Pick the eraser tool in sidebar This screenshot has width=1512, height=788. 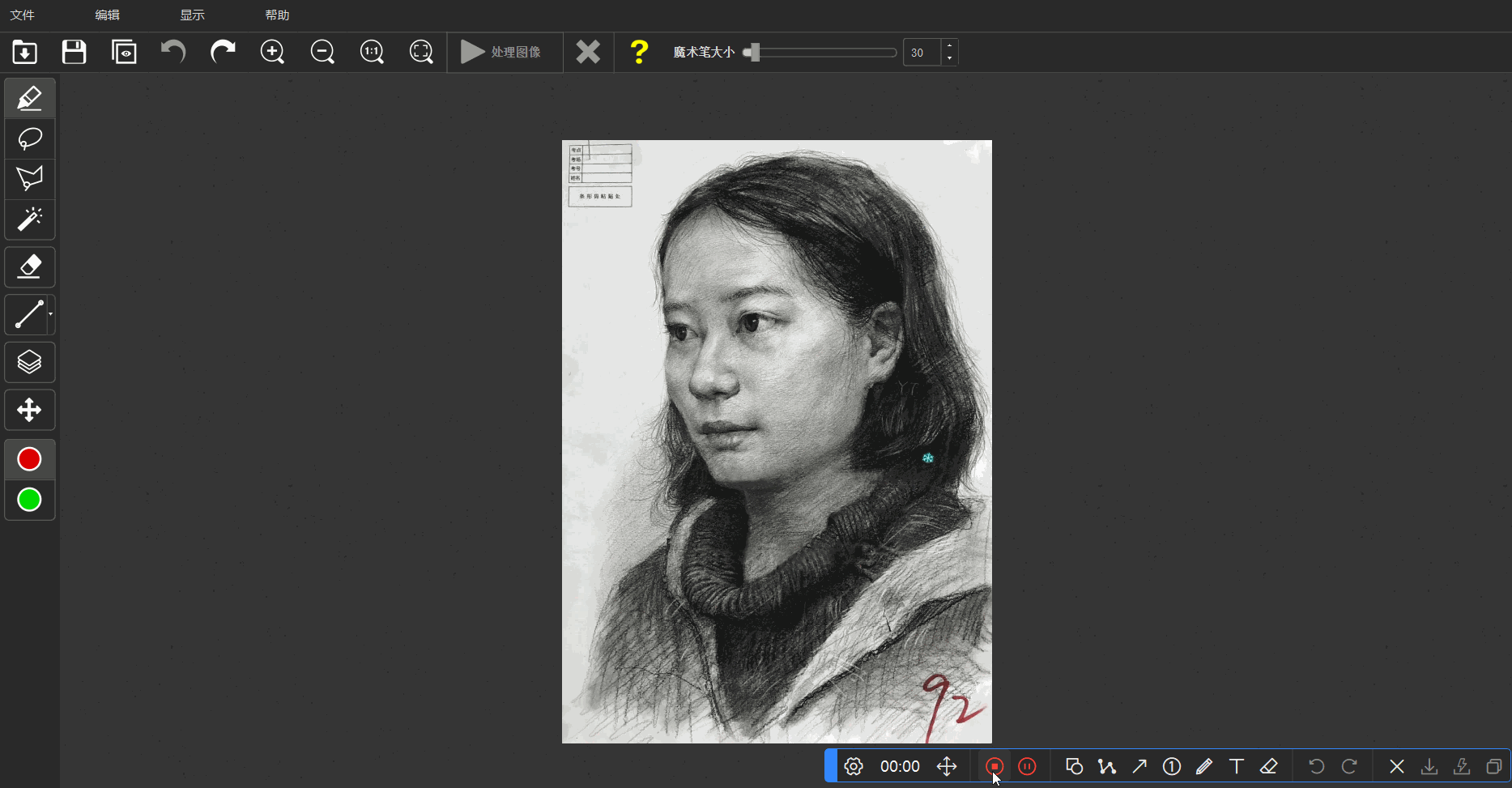[30, 267]
